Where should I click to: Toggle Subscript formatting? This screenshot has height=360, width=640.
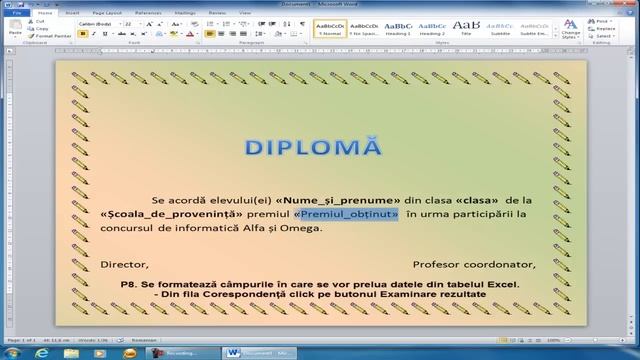133,34
